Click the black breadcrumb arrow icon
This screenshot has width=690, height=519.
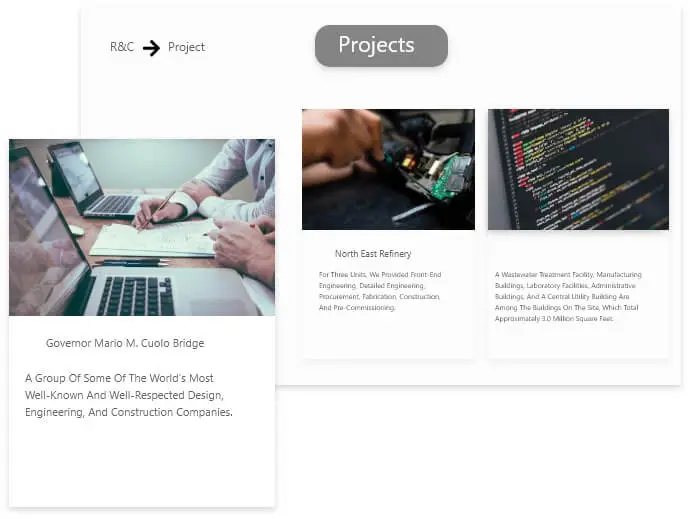click(151, 48)
